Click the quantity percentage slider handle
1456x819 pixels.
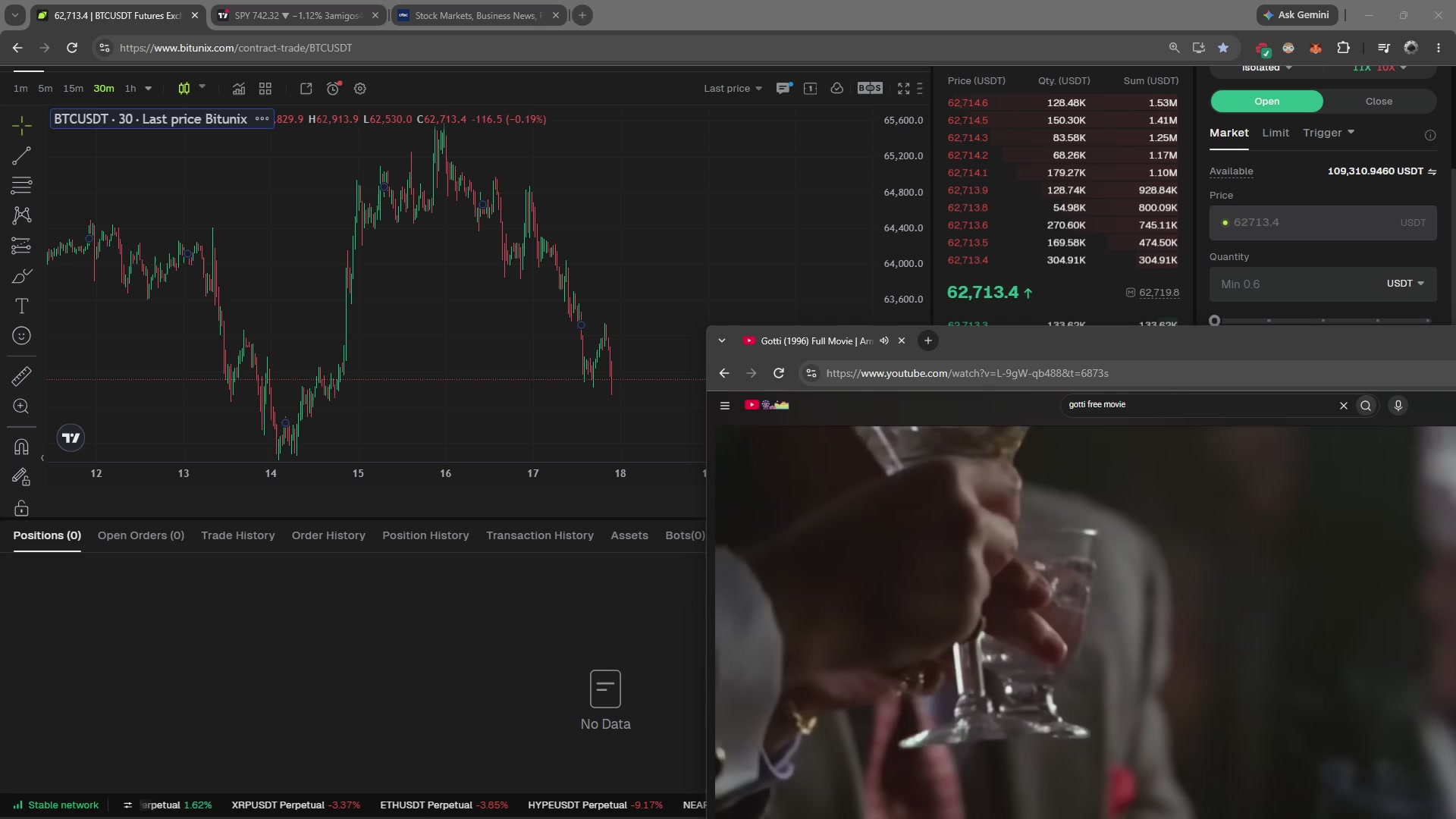pos(1215,321)
